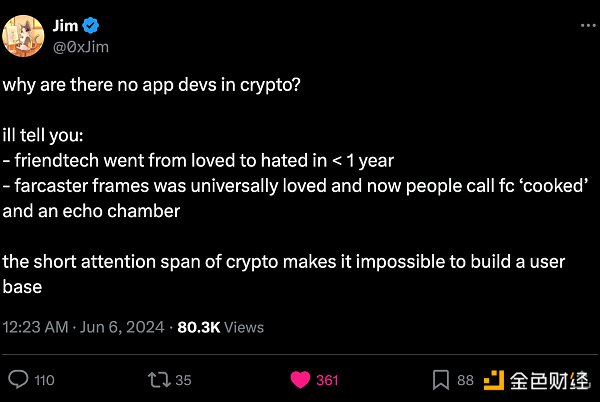The width and height of the screenshot is (600, 402).
Task: Open the 80.3K Views count
Action: [221, 326]
